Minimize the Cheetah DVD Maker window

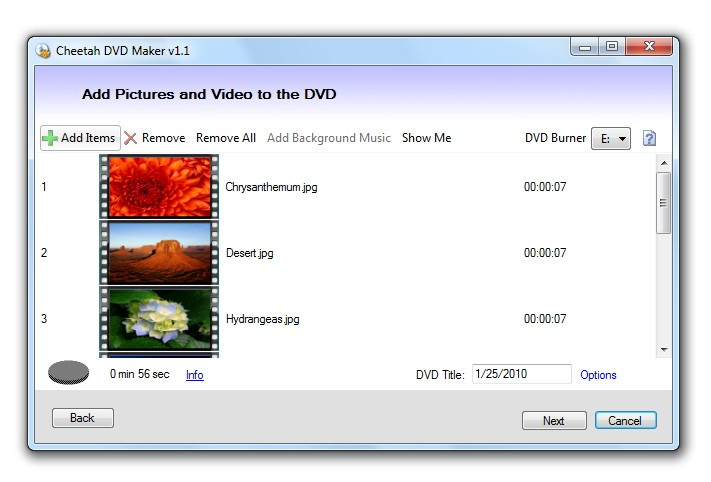click(584, 47)
